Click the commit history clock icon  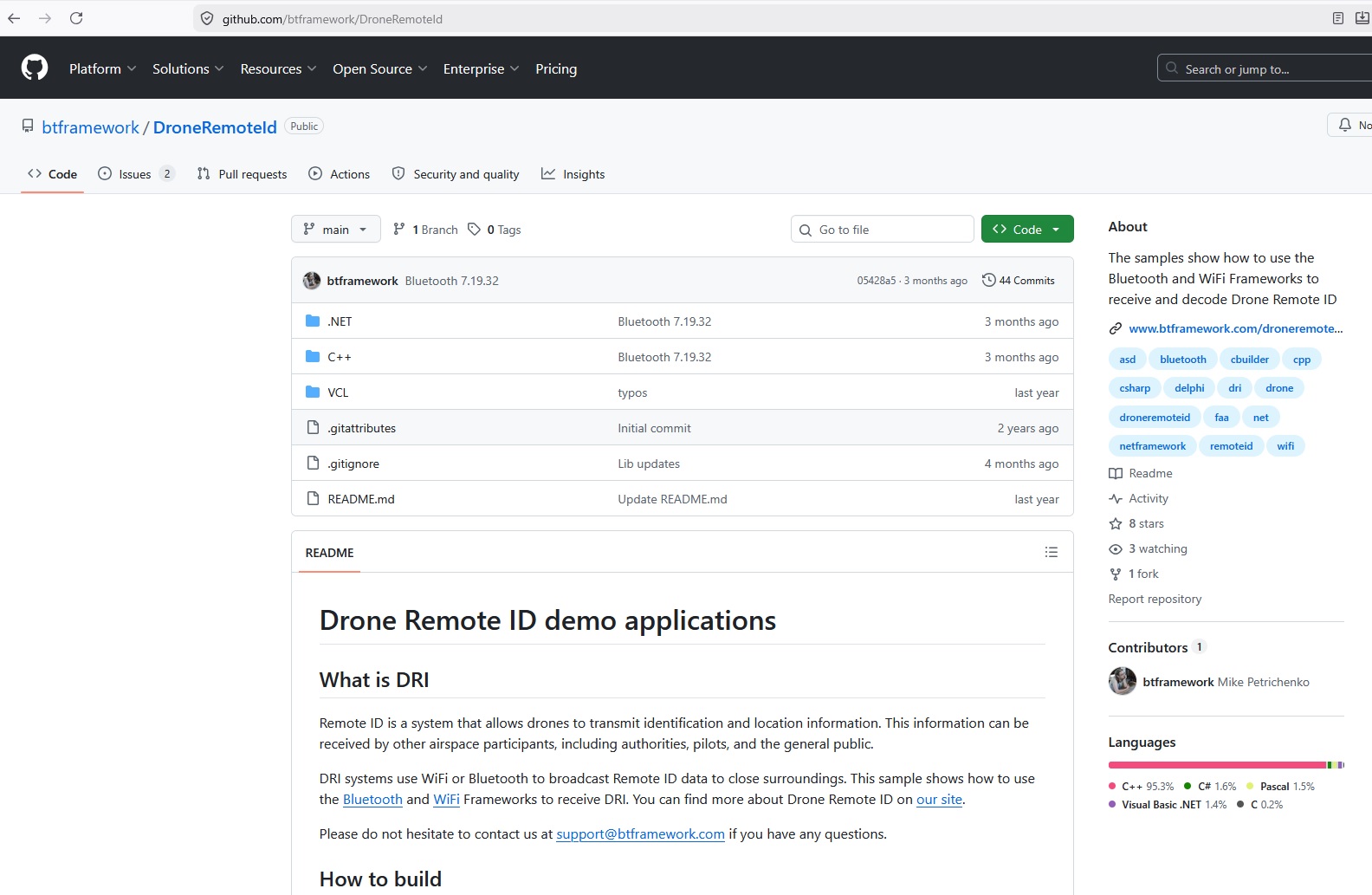[x=988, y=281]
